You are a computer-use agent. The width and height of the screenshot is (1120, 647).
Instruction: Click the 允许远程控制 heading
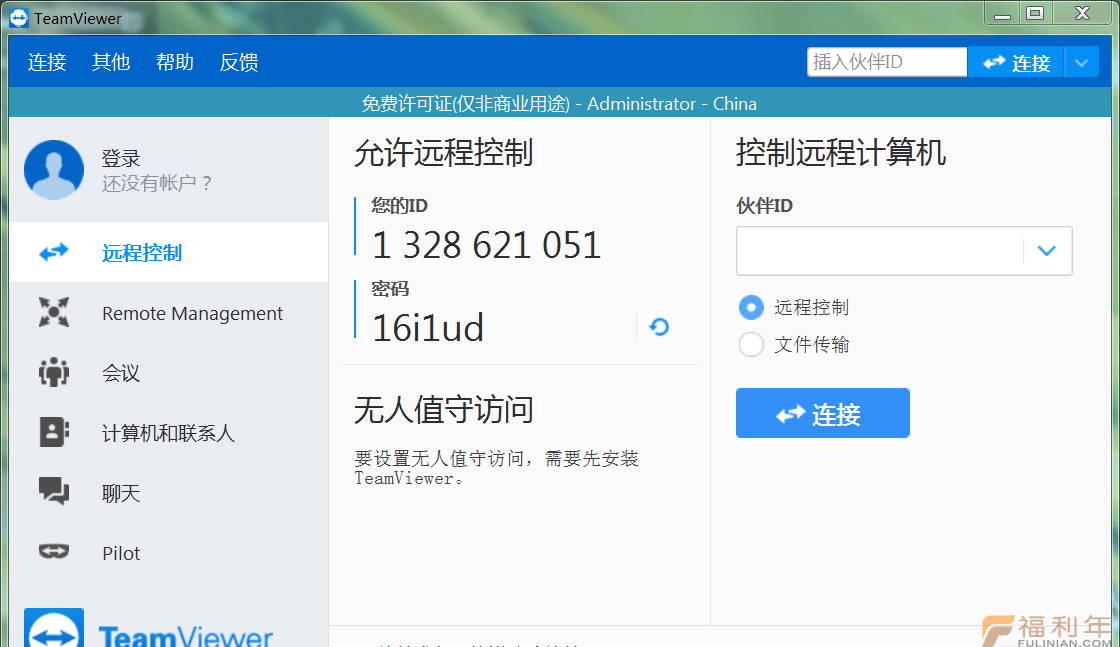click(444, 153)
